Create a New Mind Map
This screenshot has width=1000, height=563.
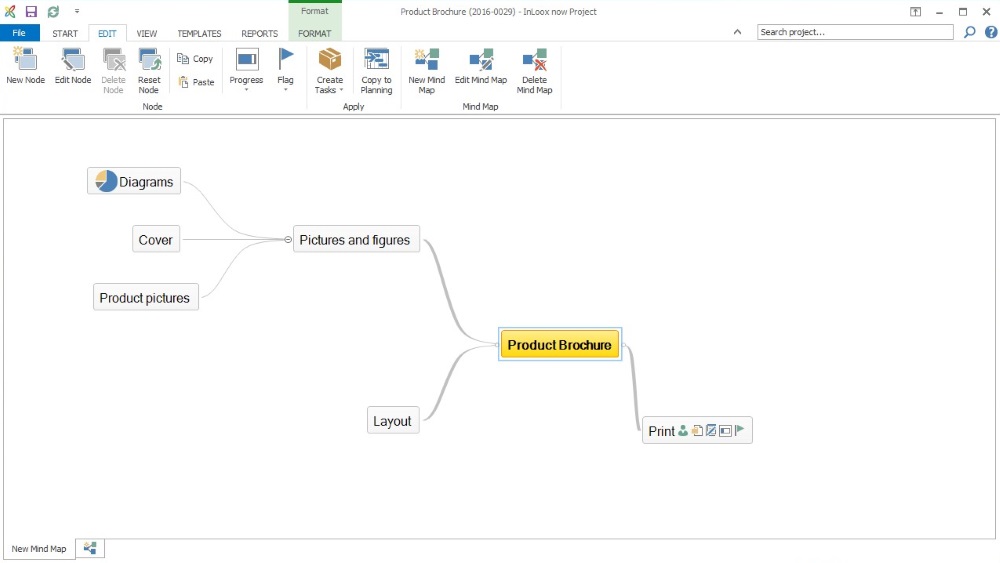tap(427, 71)
